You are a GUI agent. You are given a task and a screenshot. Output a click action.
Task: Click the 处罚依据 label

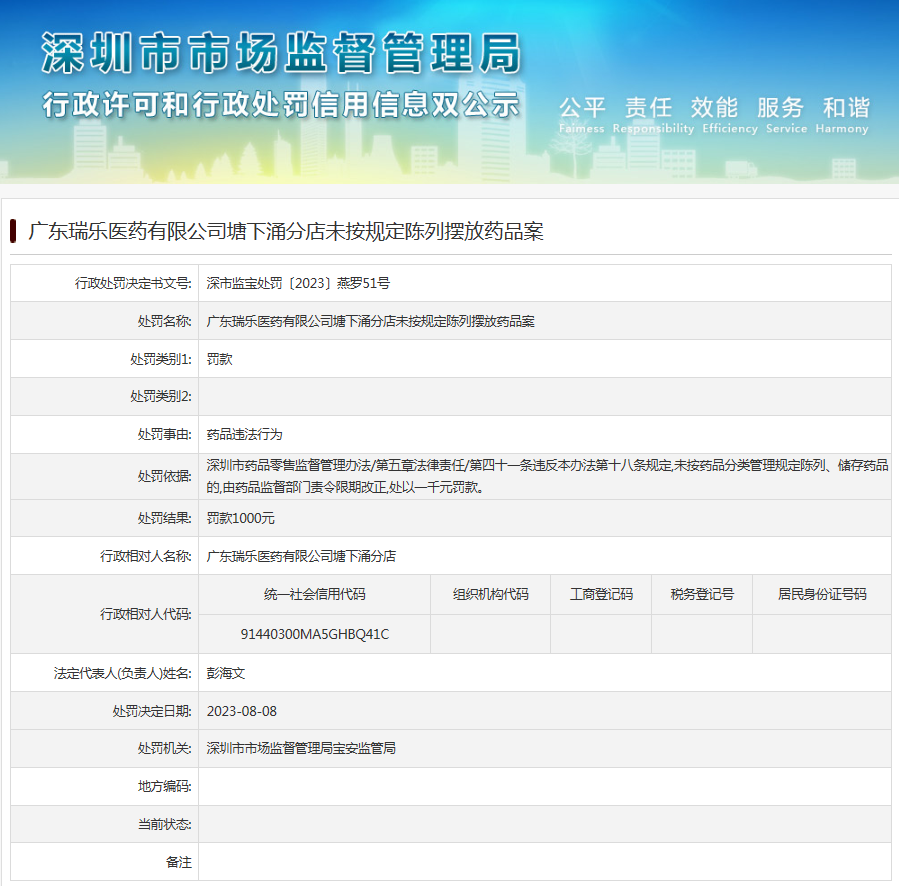point(165,477)
